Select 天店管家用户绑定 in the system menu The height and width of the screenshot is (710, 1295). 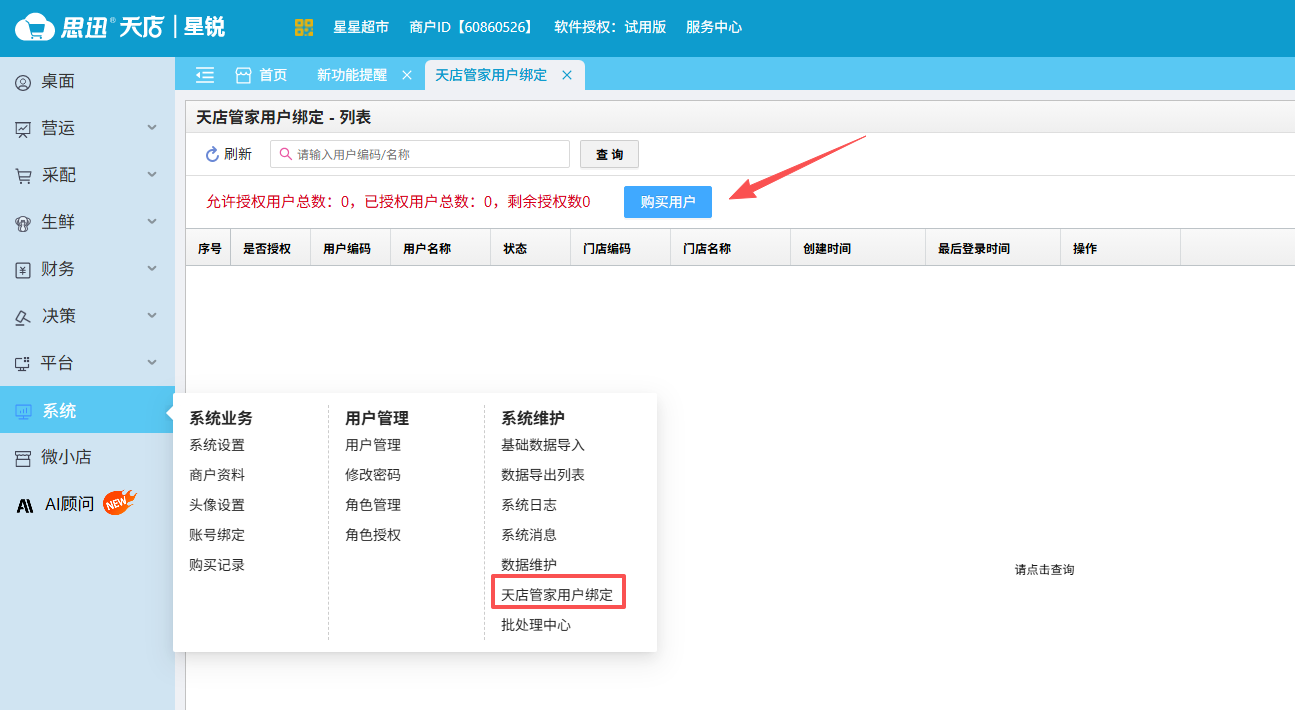pos(557,595)
